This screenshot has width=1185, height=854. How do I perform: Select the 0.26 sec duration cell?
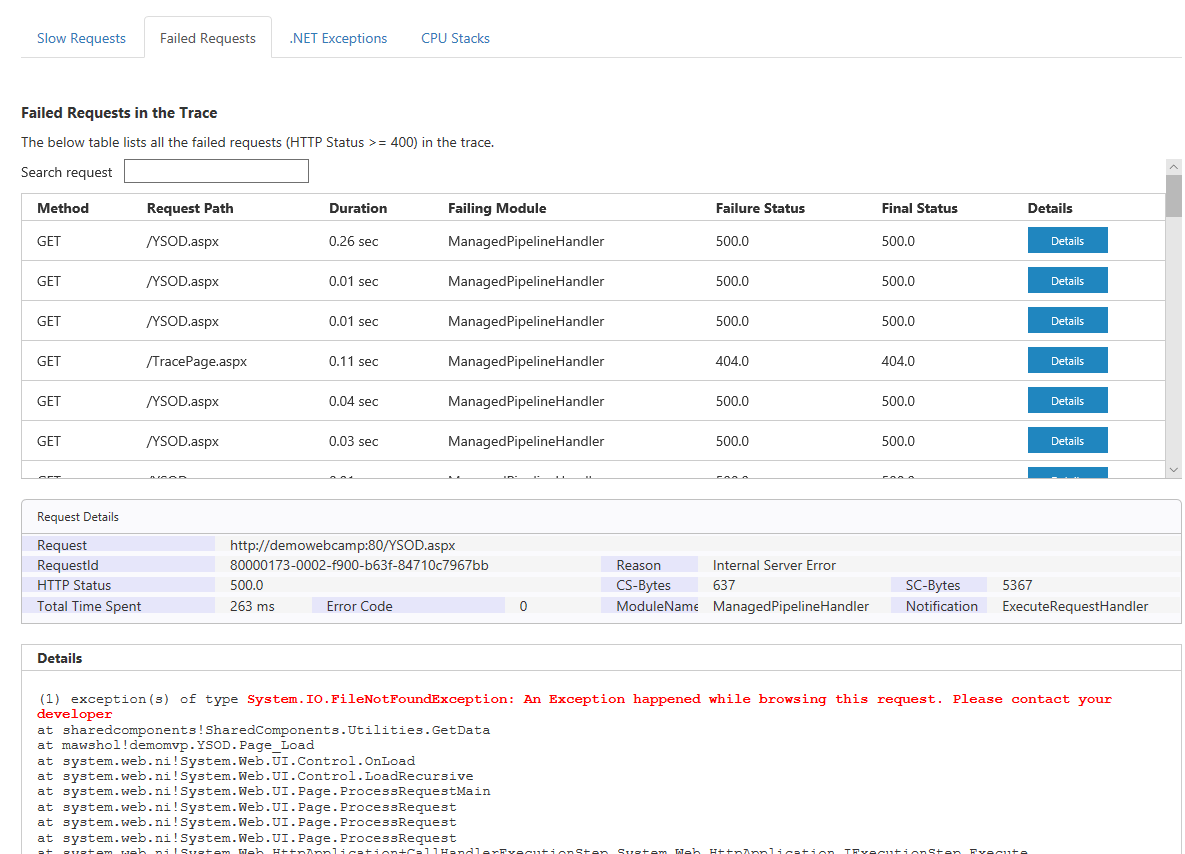tap(353, 241)
